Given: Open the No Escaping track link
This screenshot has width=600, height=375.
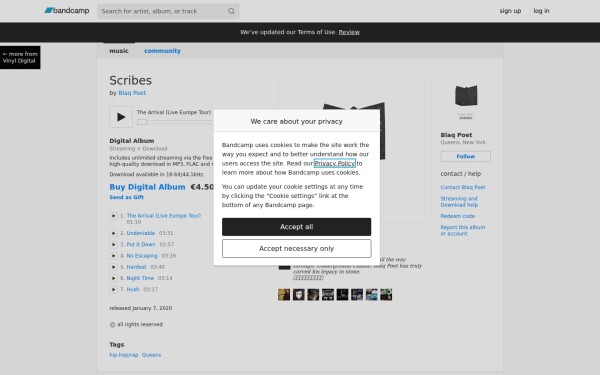Looking at the screenshot, I should (142, 256).
